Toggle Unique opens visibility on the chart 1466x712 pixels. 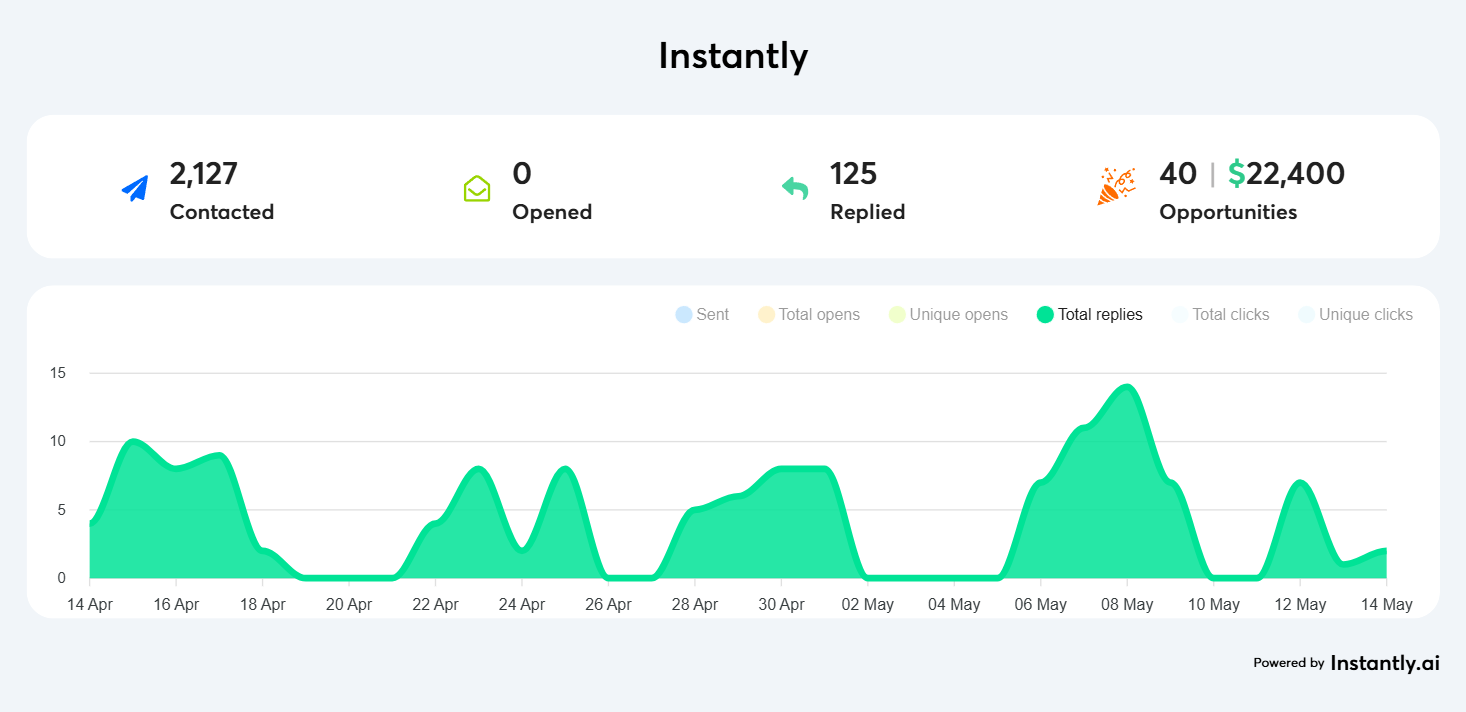coord(958,314)
